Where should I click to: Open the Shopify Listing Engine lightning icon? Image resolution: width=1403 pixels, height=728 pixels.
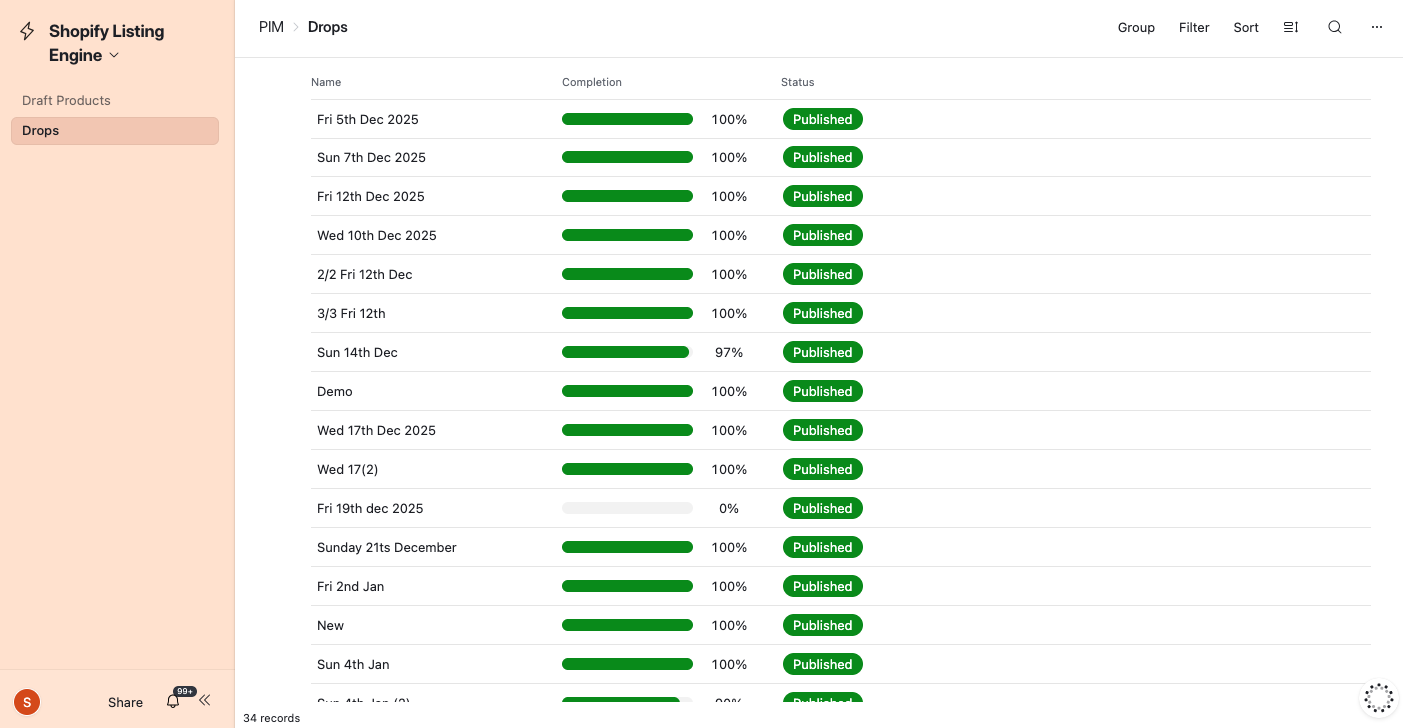click(x=27, y=31)
